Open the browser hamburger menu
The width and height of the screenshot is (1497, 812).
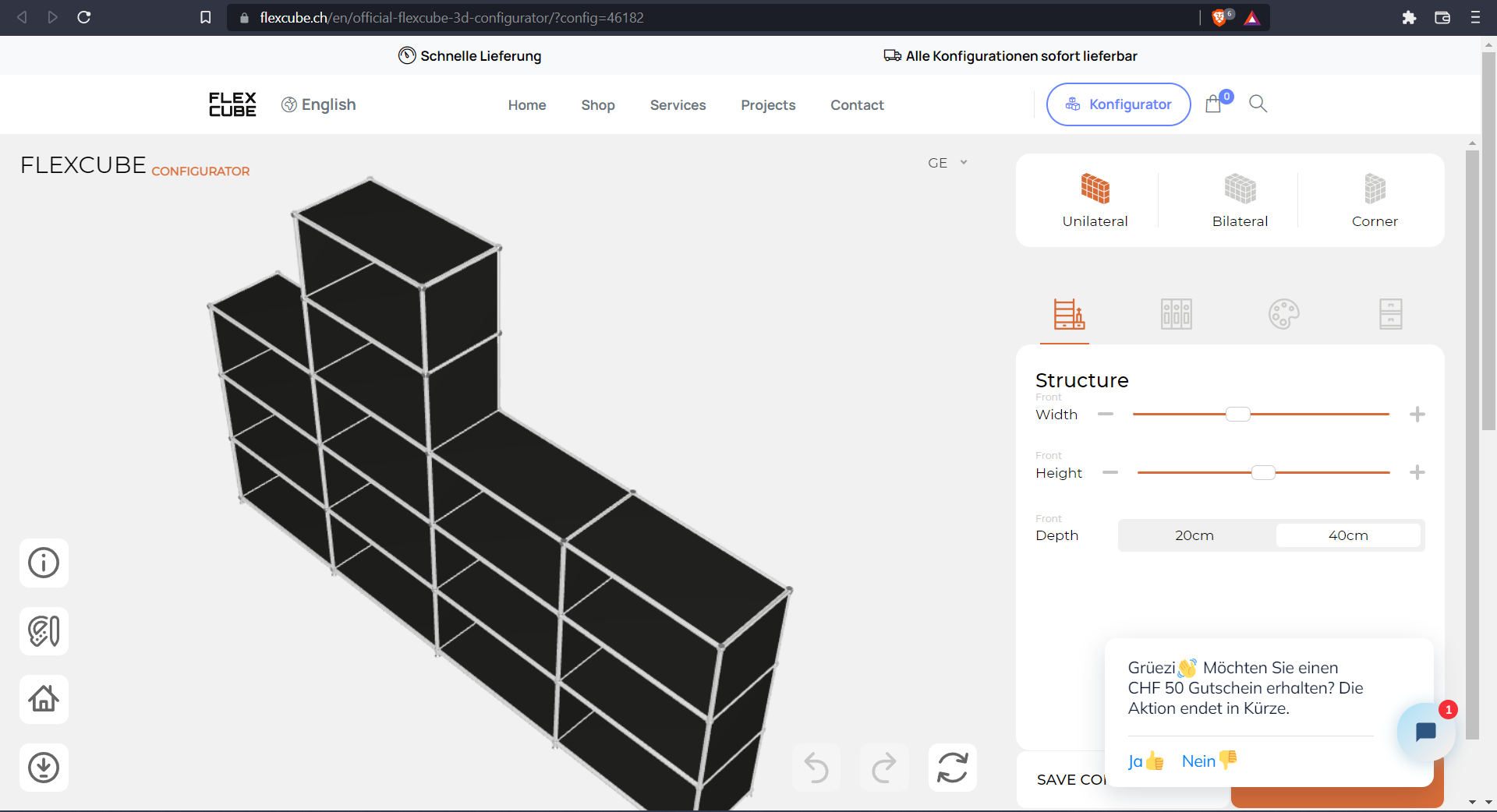pyautogui.click(x=1475, y=17)
